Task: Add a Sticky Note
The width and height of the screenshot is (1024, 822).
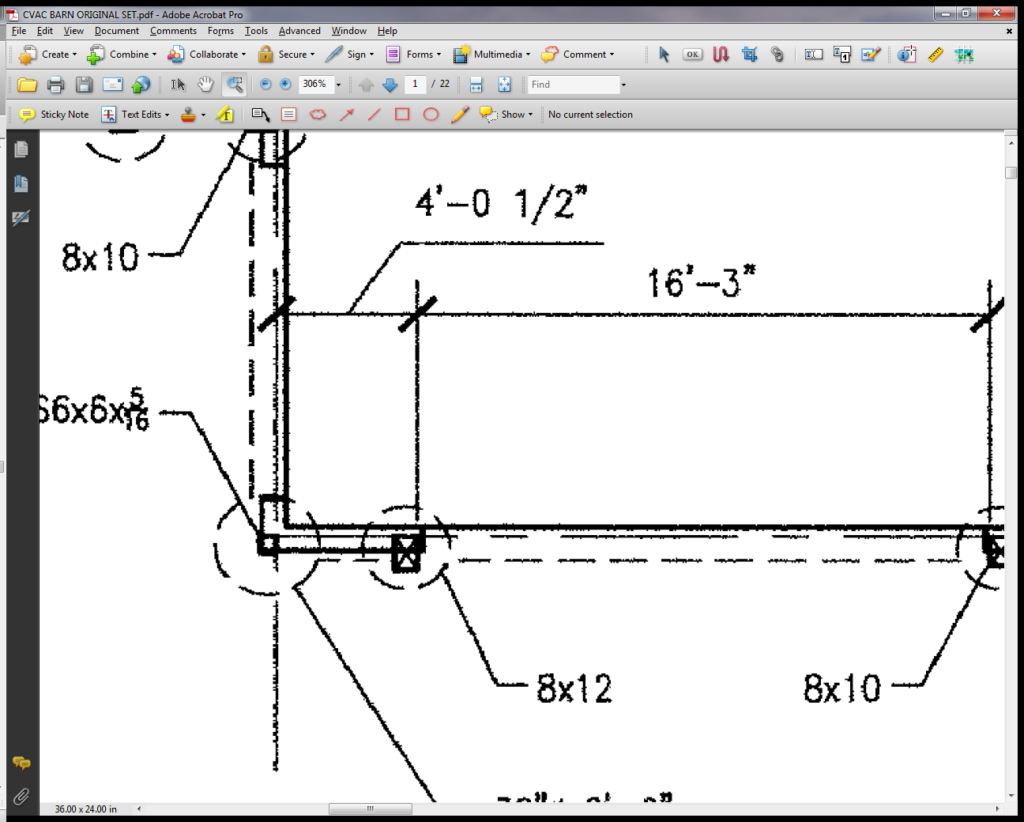Action: point(54,114)
